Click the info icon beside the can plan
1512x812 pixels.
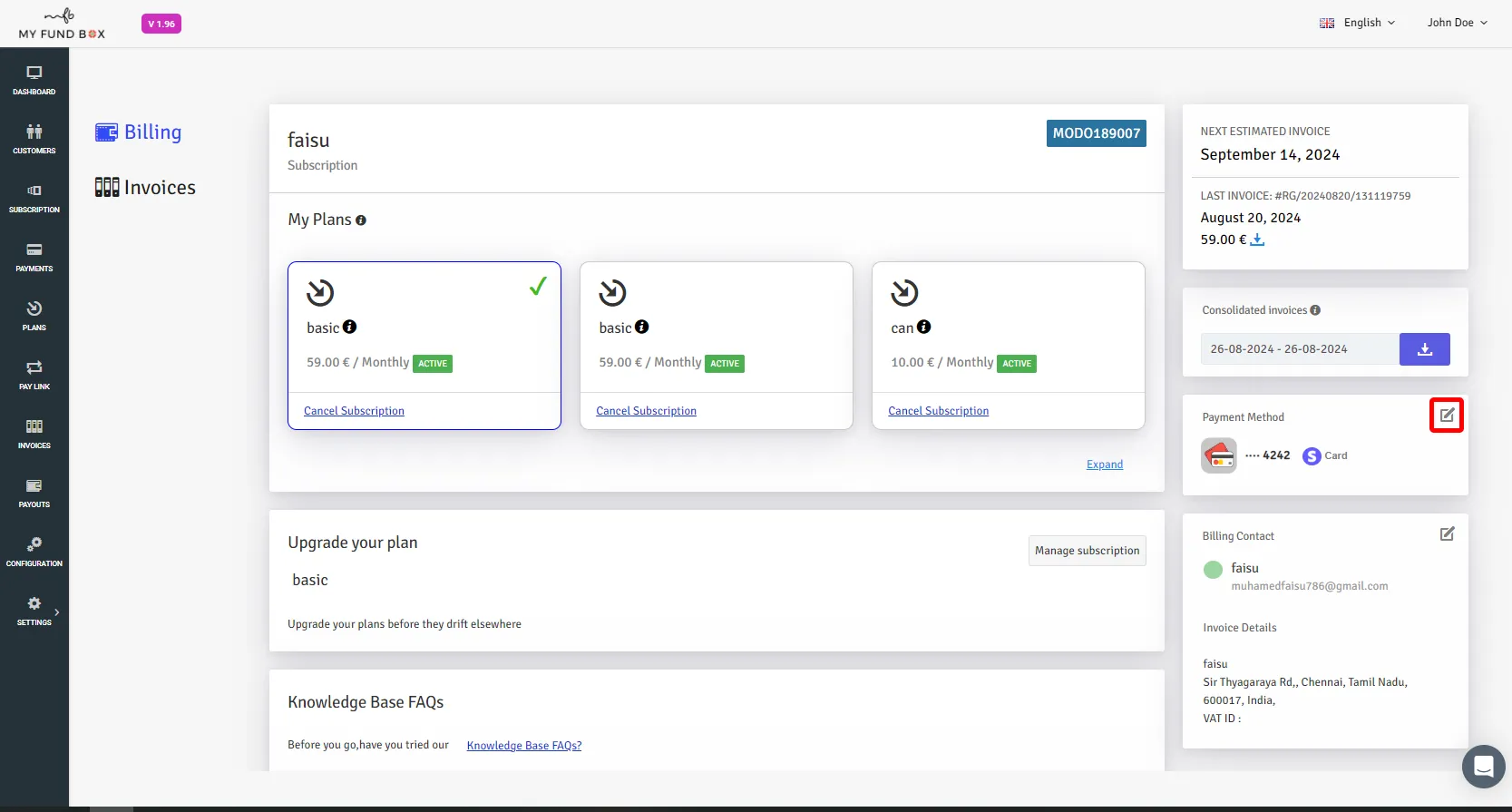pos(923,328)
